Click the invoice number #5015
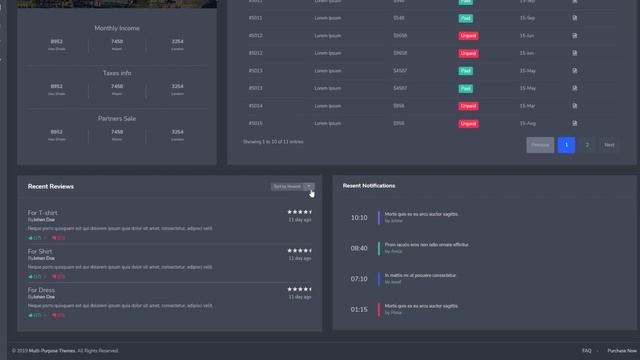This screenshot has width=640, height=360. coord(256,123)
